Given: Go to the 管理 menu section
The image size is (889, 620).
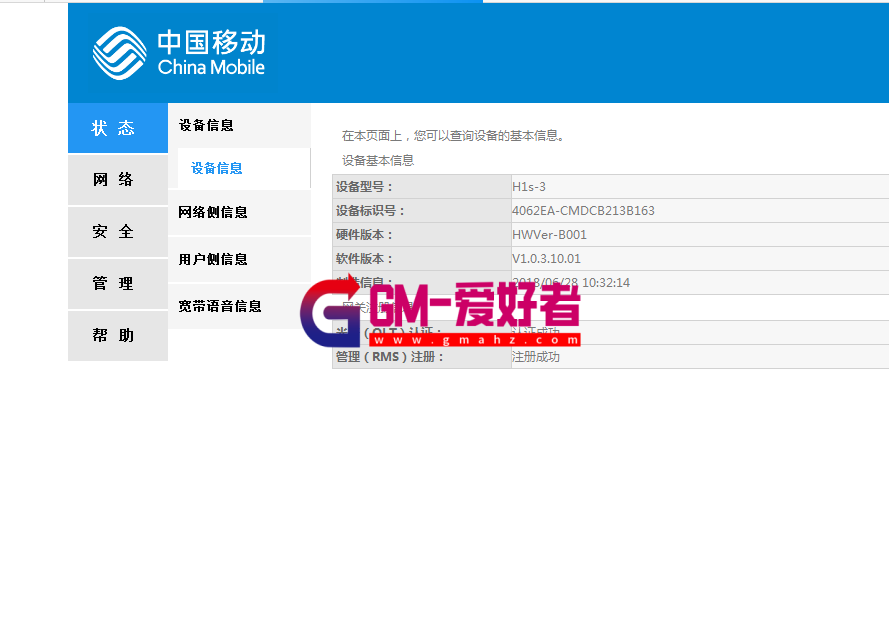Looking at the screenshot, I should (114, 284).
